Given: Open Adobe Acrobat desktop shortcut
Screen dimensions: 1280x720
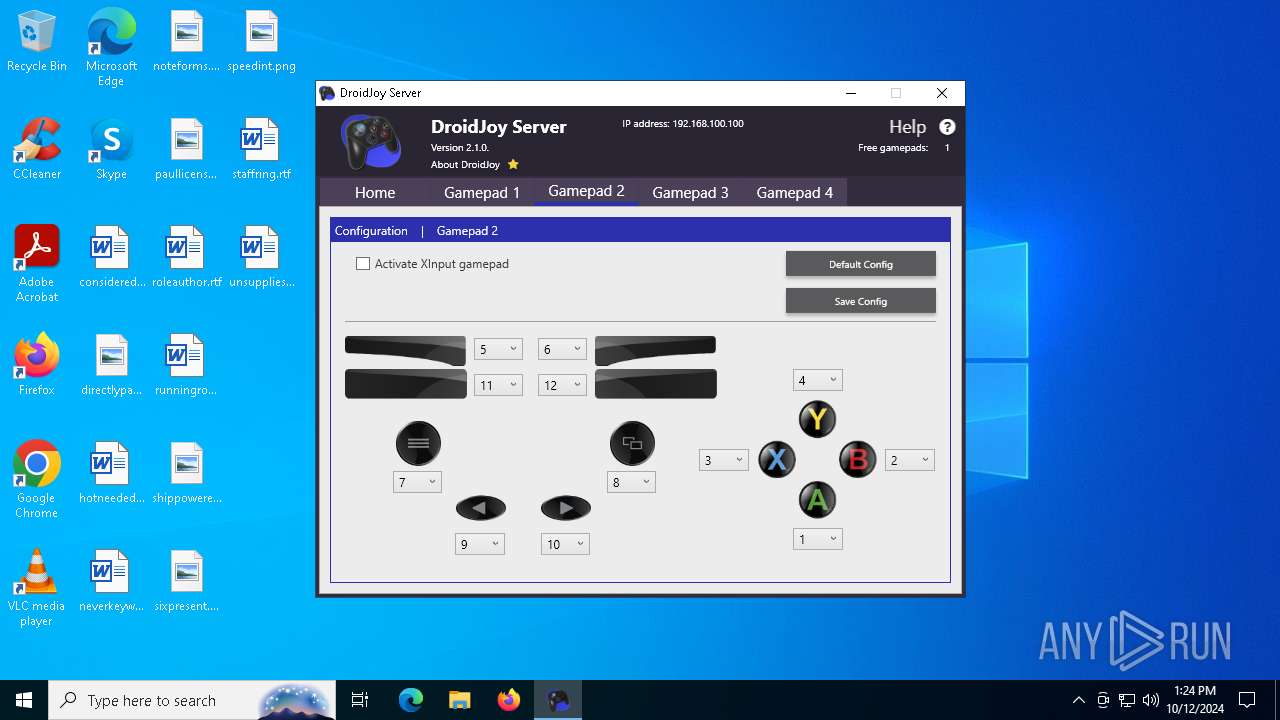Looking at the screenshot, I should (37, 264).
